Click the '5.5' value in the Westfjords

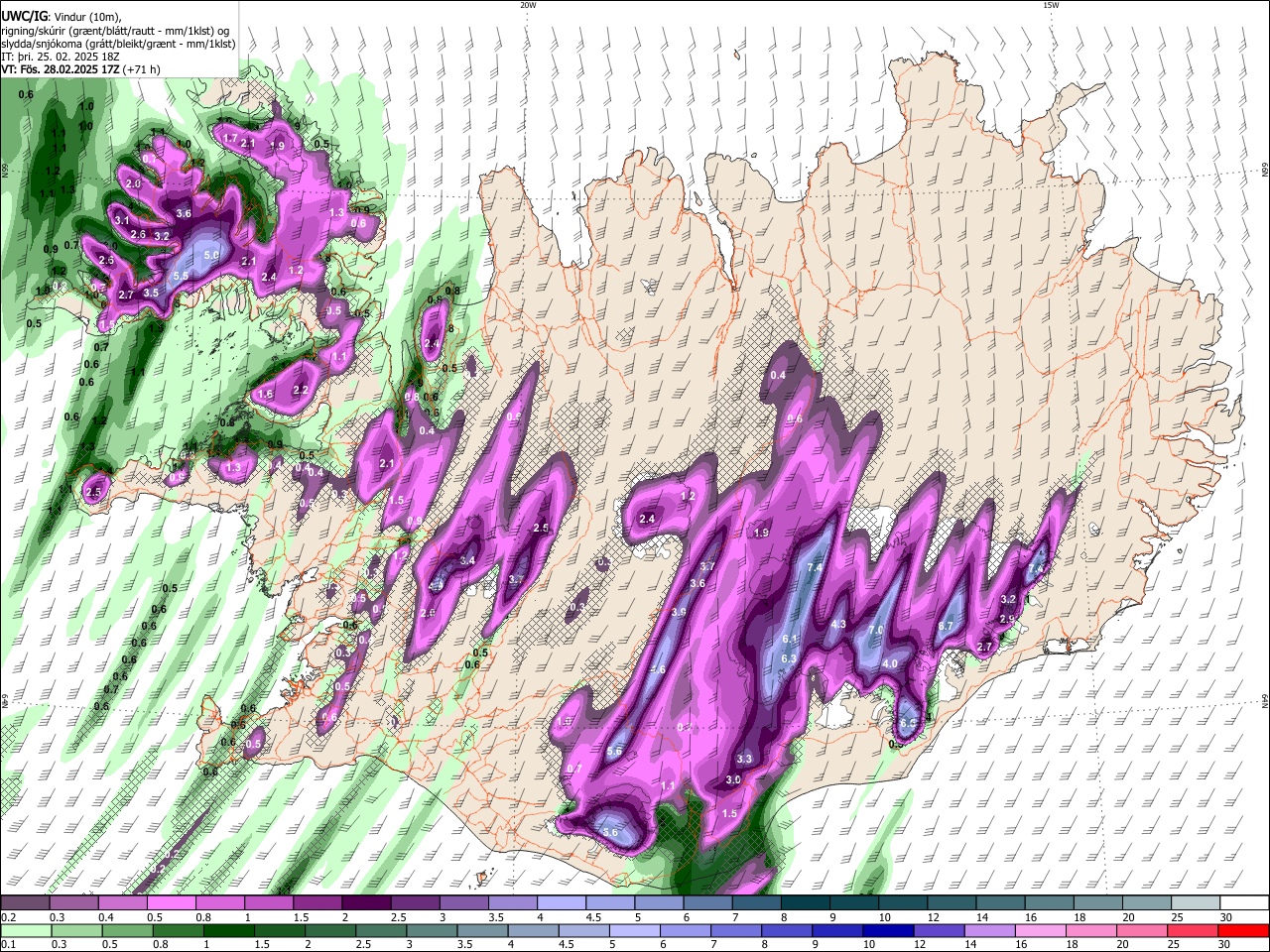click(181, 276)
